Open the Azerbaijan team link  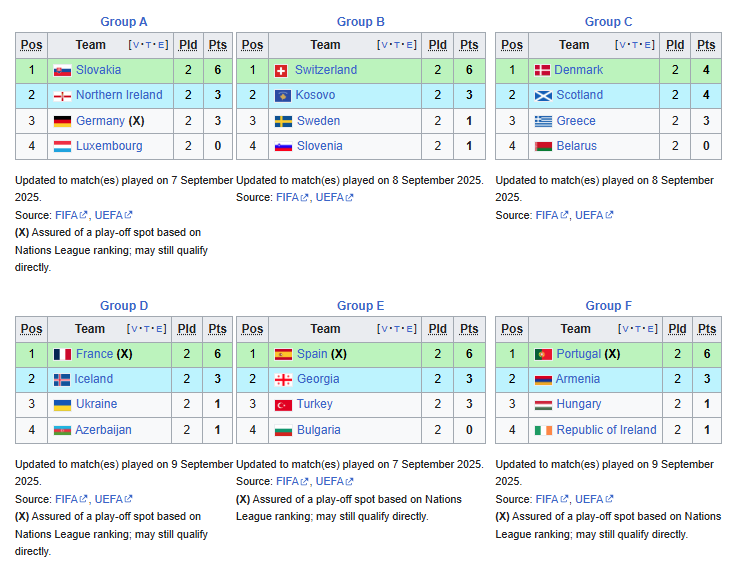pos(103,430)
